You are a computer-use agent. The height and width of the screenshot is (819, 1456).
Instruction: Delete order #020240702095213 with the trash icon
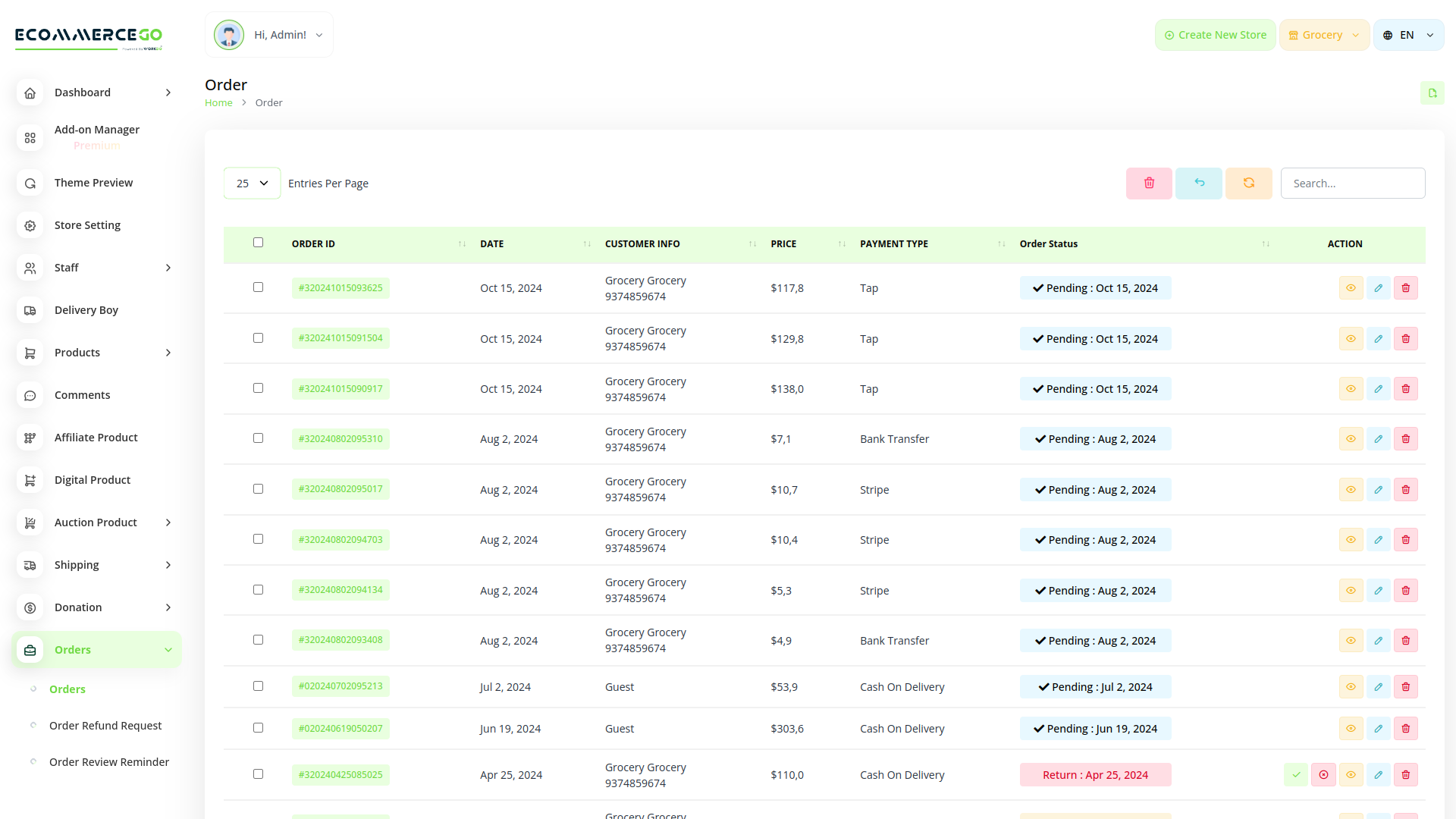(x=1405, y=686)
